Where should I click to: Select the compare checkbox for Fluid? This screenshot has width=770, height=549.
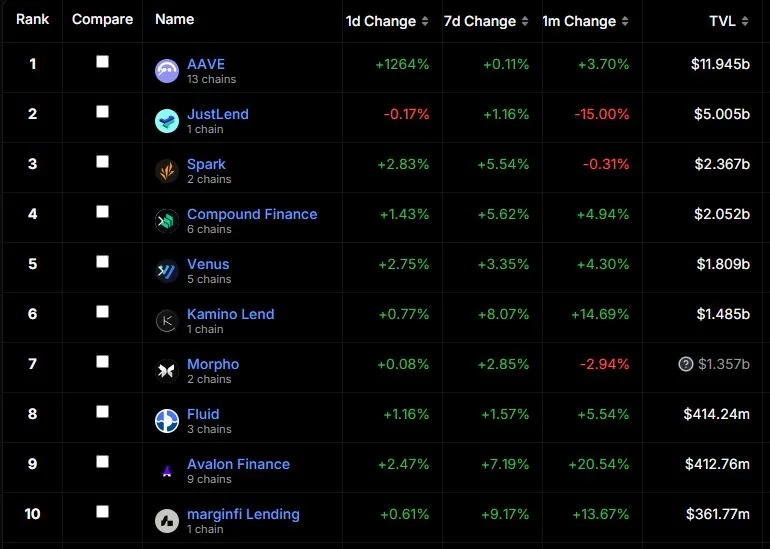[102, 412]
